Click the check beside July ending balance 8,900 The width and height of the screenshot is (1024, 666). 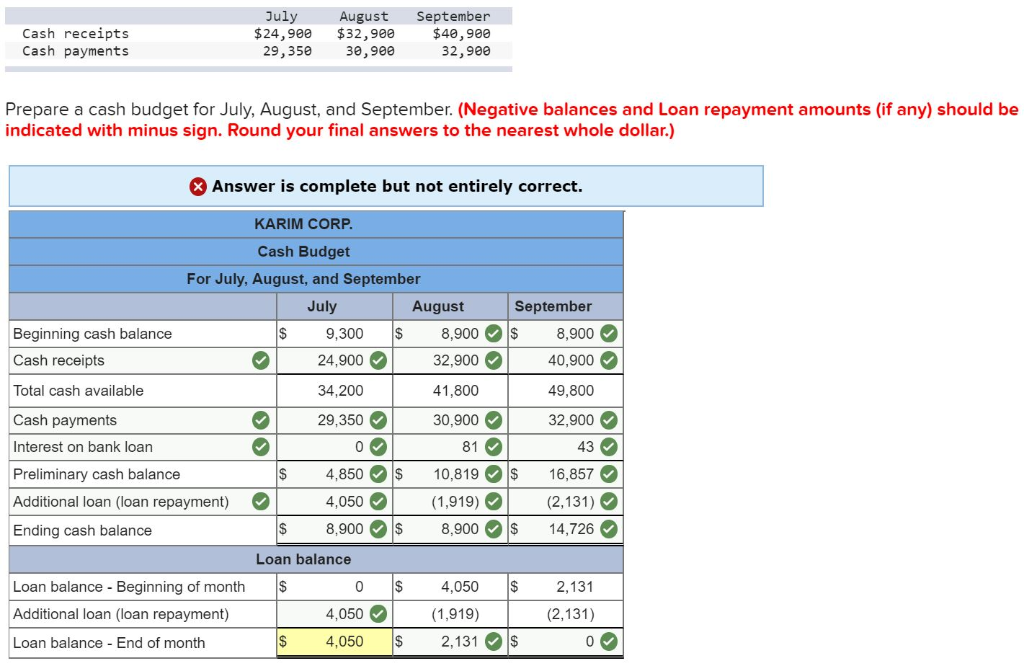pyautogui.click(x=378, y=529)
